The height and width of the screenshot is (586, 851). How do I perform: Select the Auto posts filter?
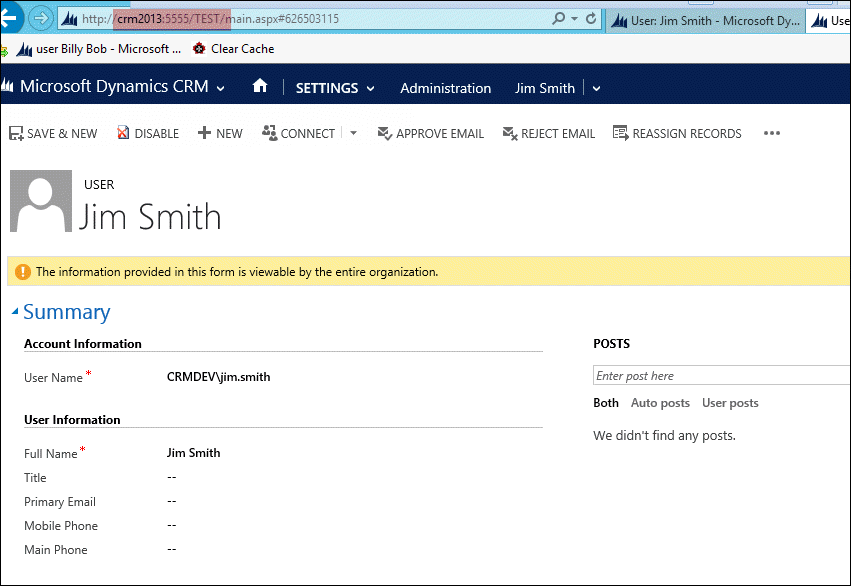tap(660, 403)
